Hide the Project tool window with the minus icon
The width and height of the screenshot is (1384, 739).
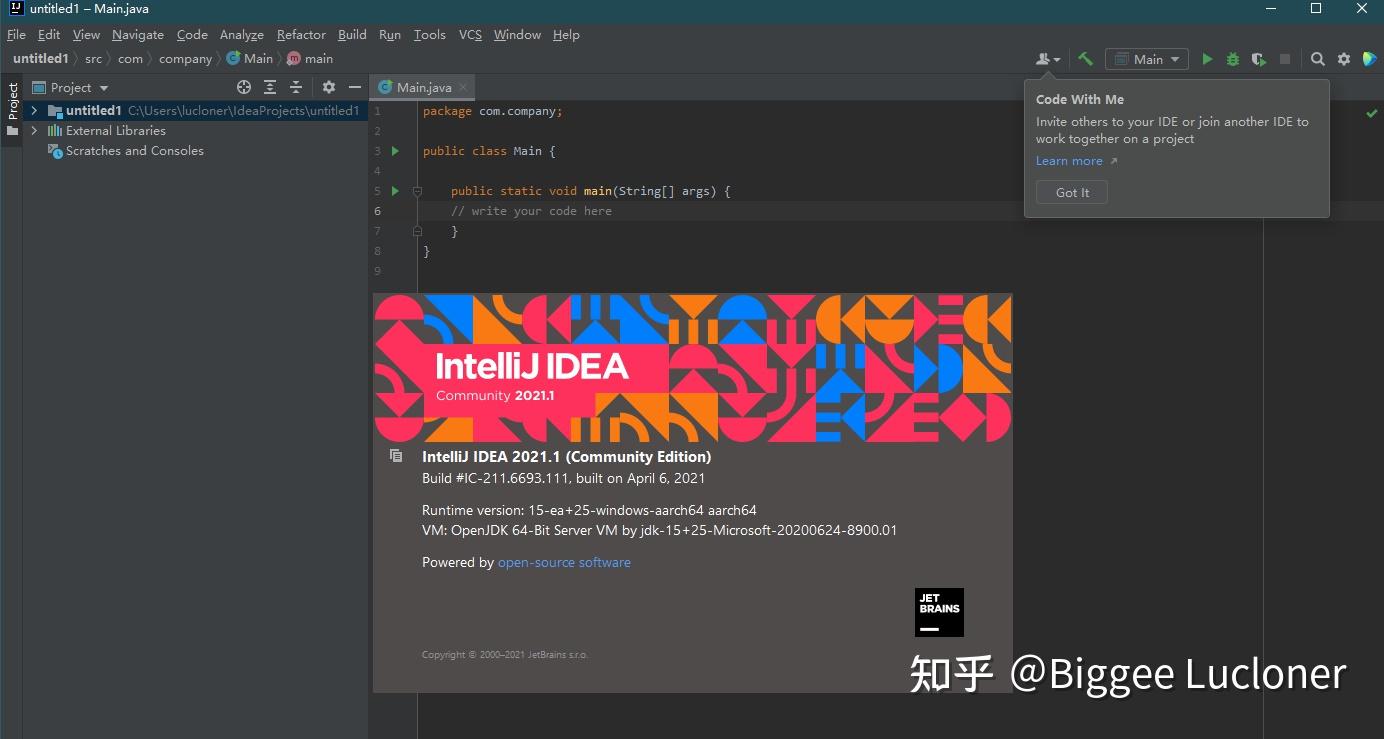355,87
